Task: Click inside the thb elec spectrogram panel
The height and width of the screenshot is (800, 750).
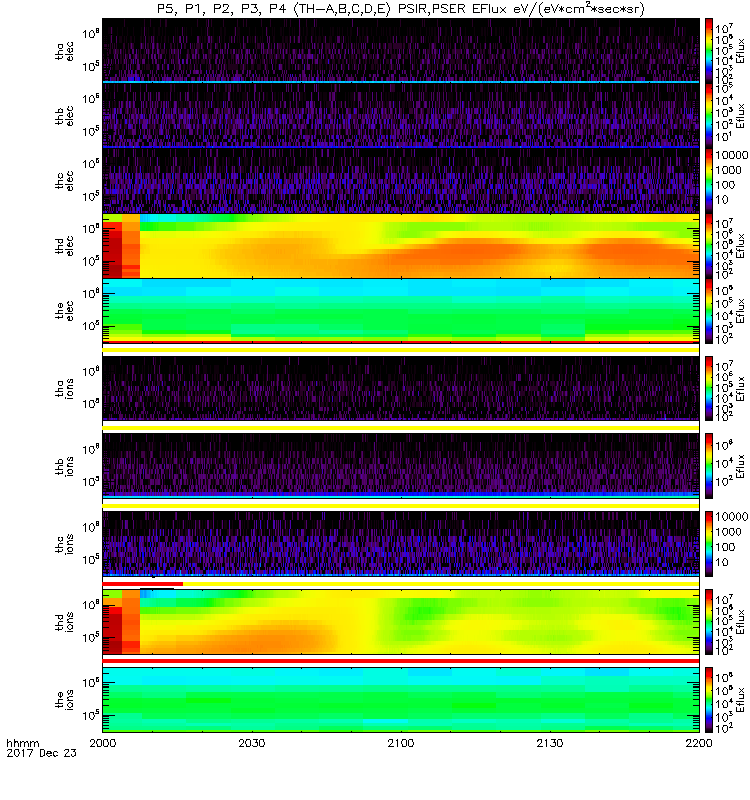Action: tap(401, 116)
